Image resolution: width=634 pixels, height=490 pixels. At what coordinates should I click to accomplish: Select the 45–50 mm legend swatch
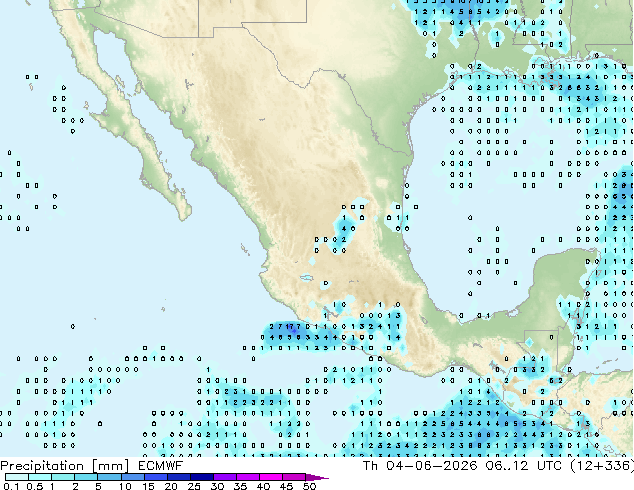tap(294, 477)
